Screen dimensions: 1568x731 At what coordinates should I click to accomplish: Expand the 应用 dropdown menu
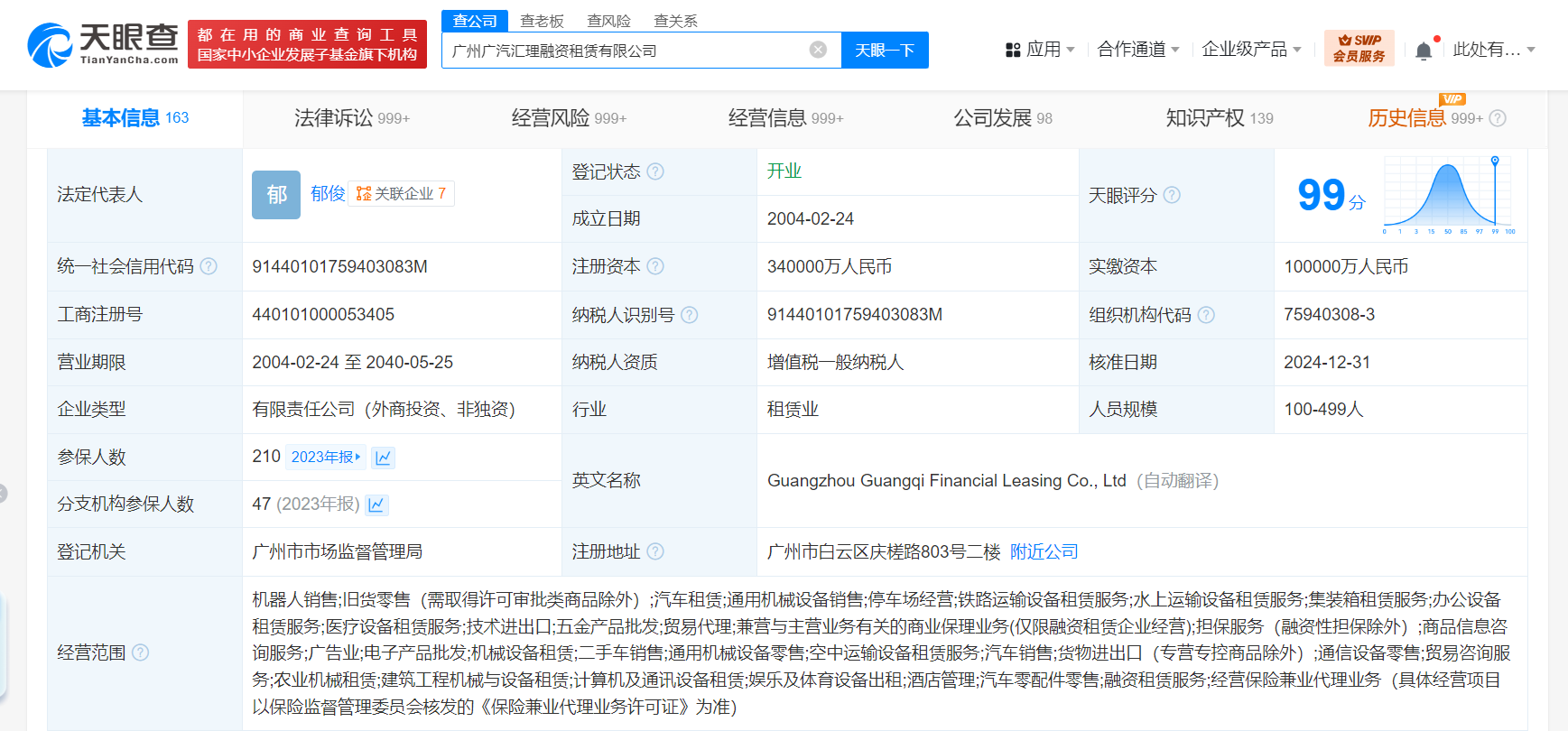point(1040,50)
